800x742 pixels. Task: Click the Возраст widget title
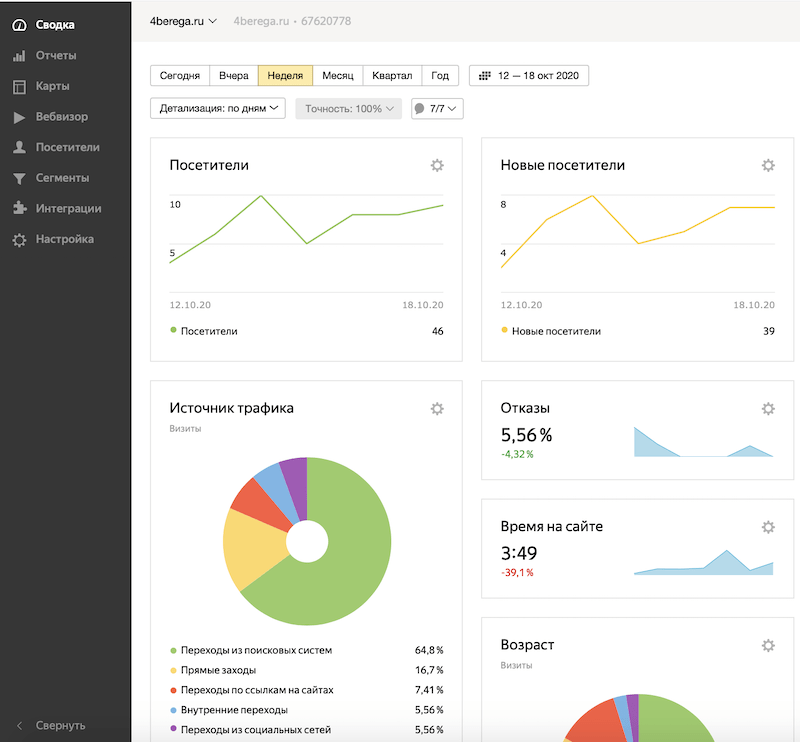(x=527, y=645)
